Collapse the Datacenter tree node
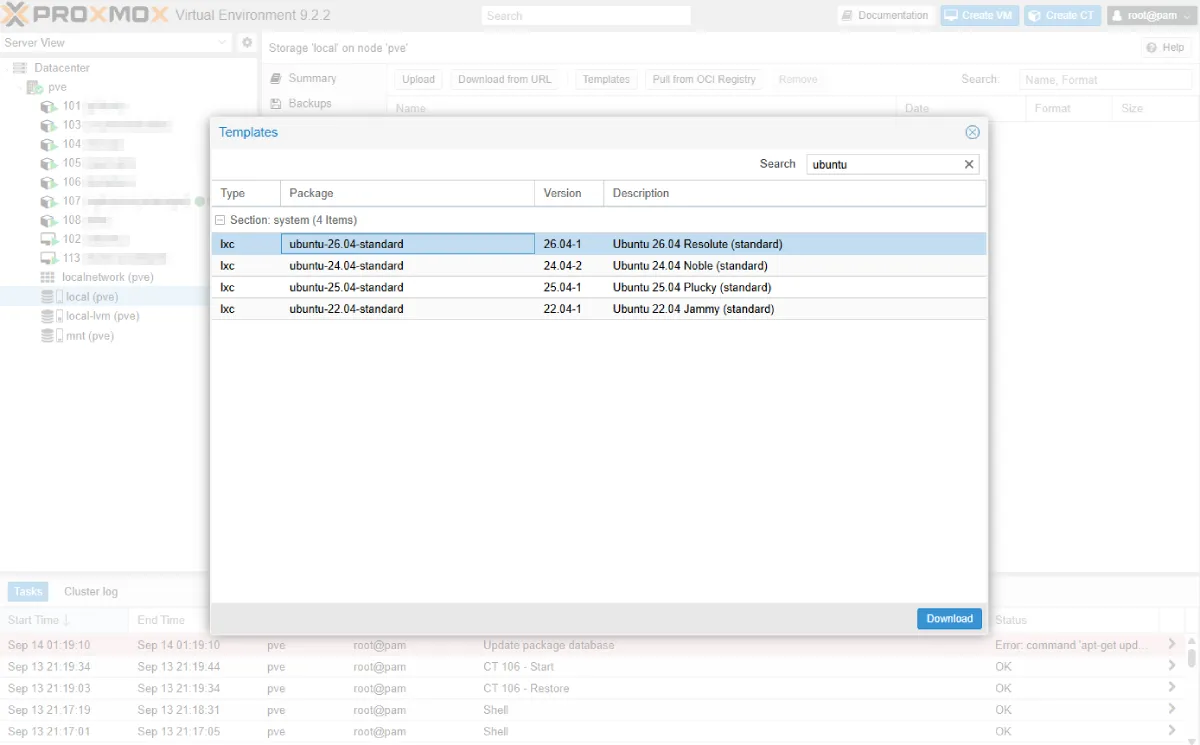The width and height of the screenshot is (1200, 745). click(8, 68)
